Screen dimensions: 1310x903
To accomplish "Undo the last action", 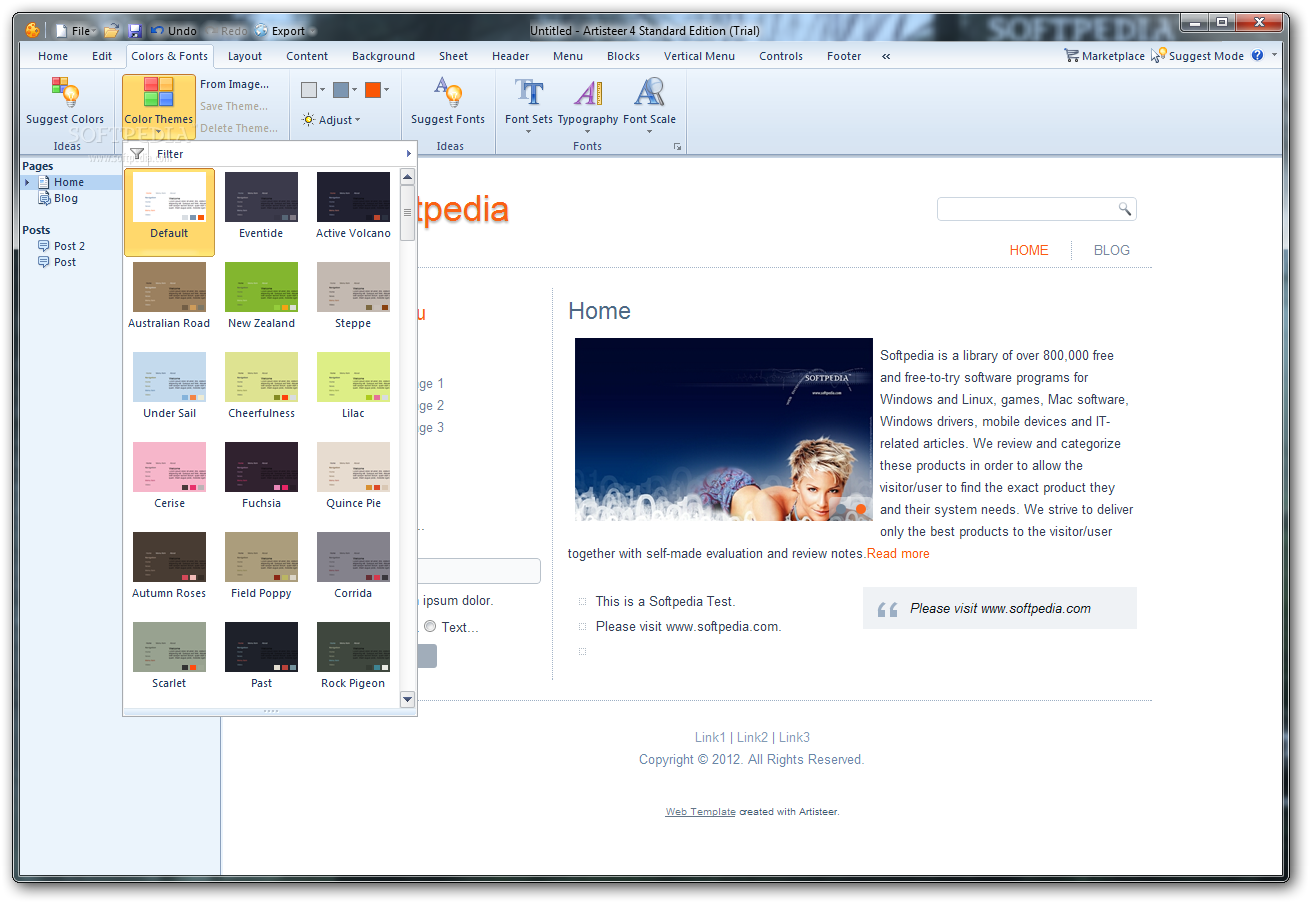I will (x=174, y=31).
